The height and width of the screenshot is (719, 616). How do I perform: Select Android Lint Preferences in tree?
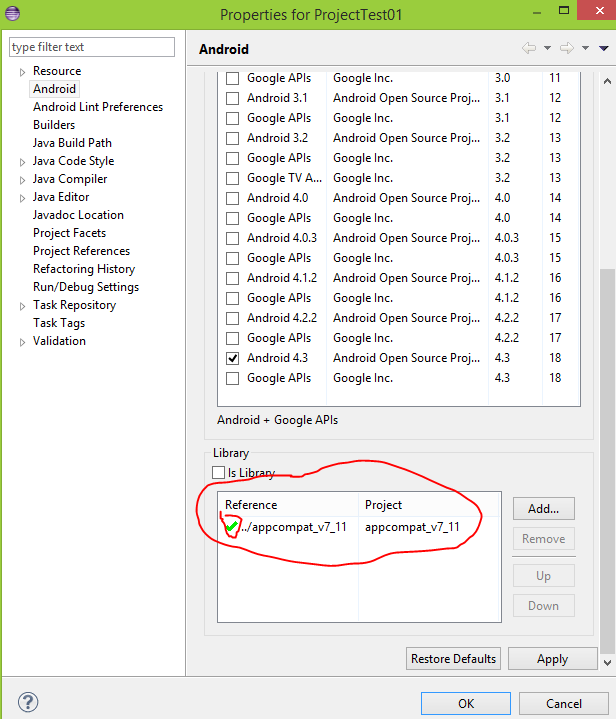point(97,107)
